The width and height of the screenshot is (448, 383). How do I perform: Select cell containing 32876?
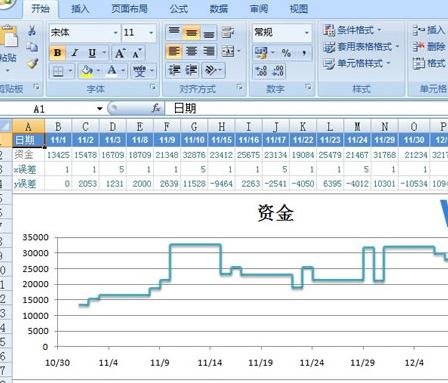pyautogui.click(x=194, y=155)
